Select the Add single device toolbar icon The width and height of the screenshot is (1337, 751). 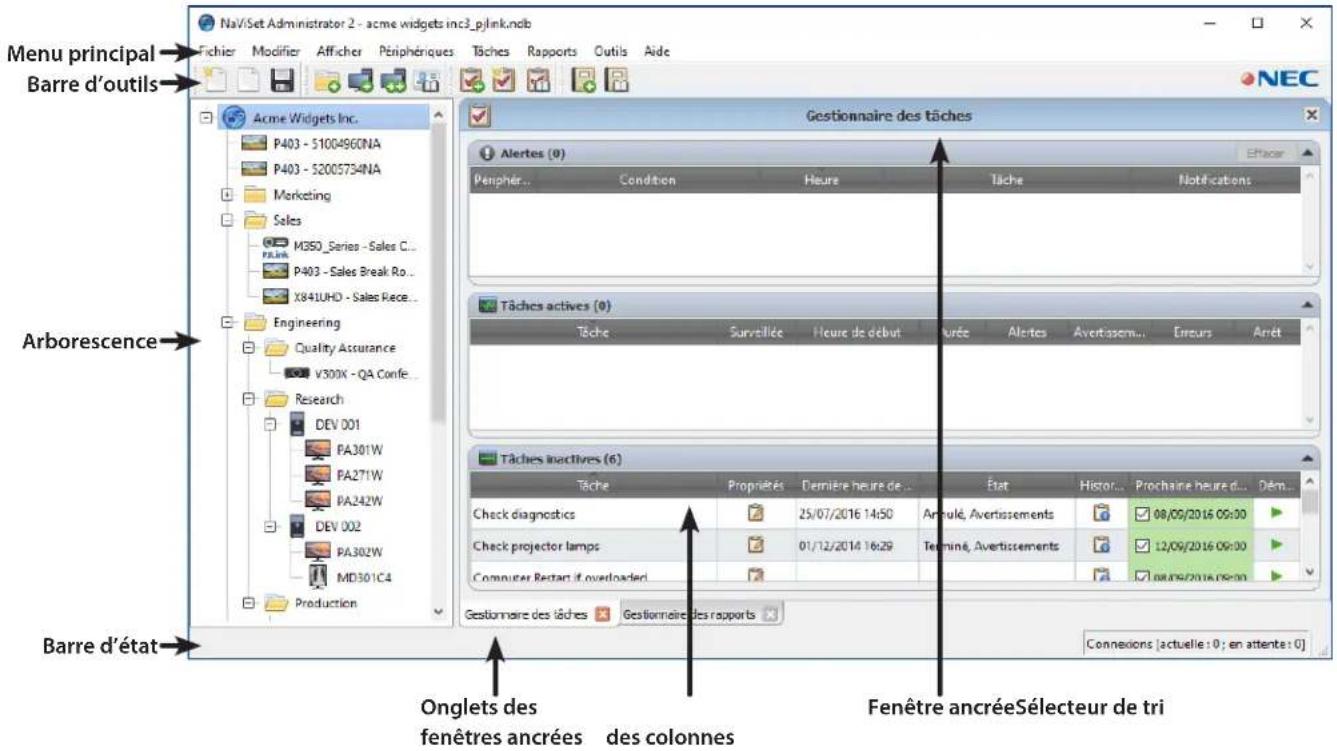coord(359,80)
